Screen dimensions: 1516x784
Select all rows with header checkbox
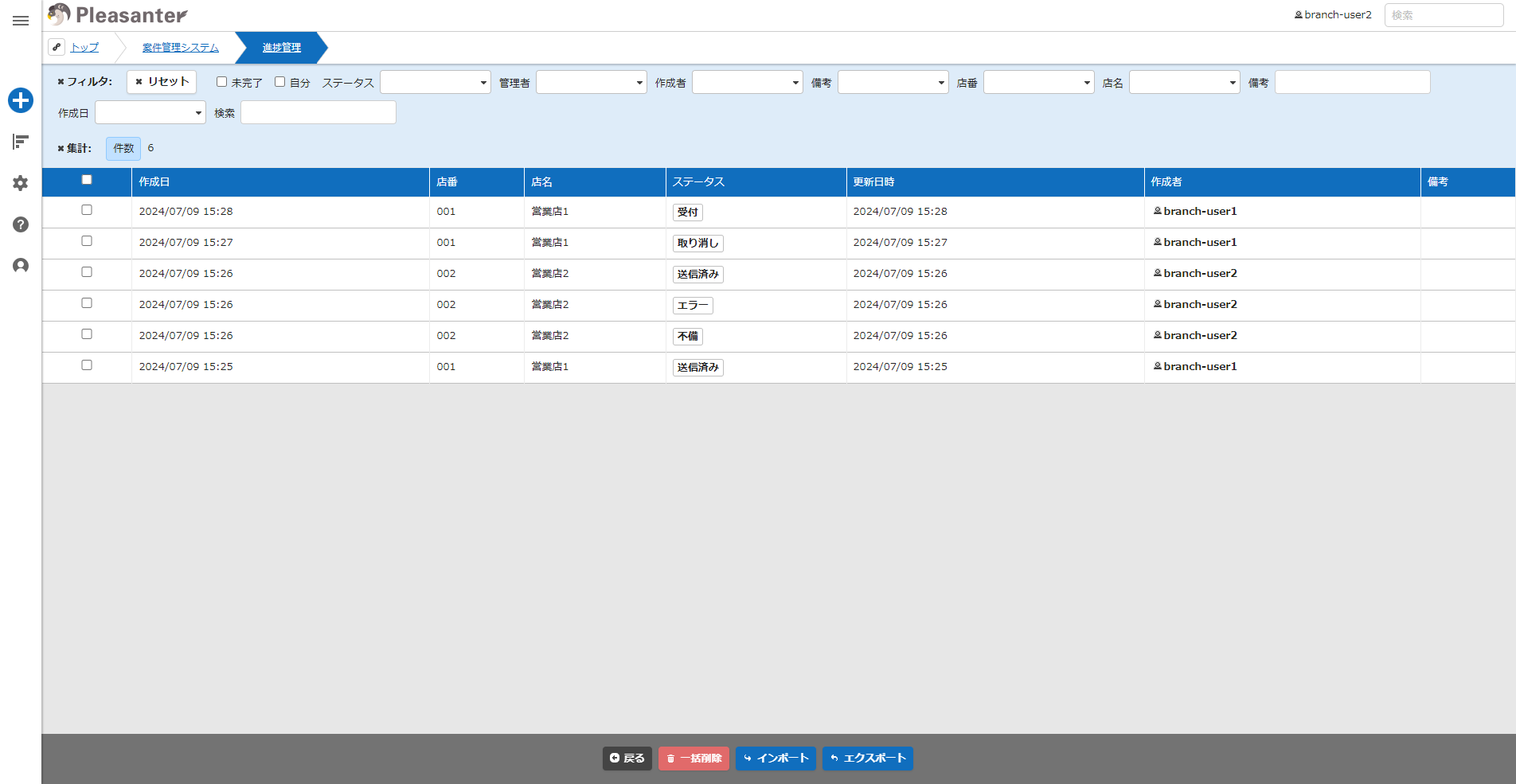point(87,180)
